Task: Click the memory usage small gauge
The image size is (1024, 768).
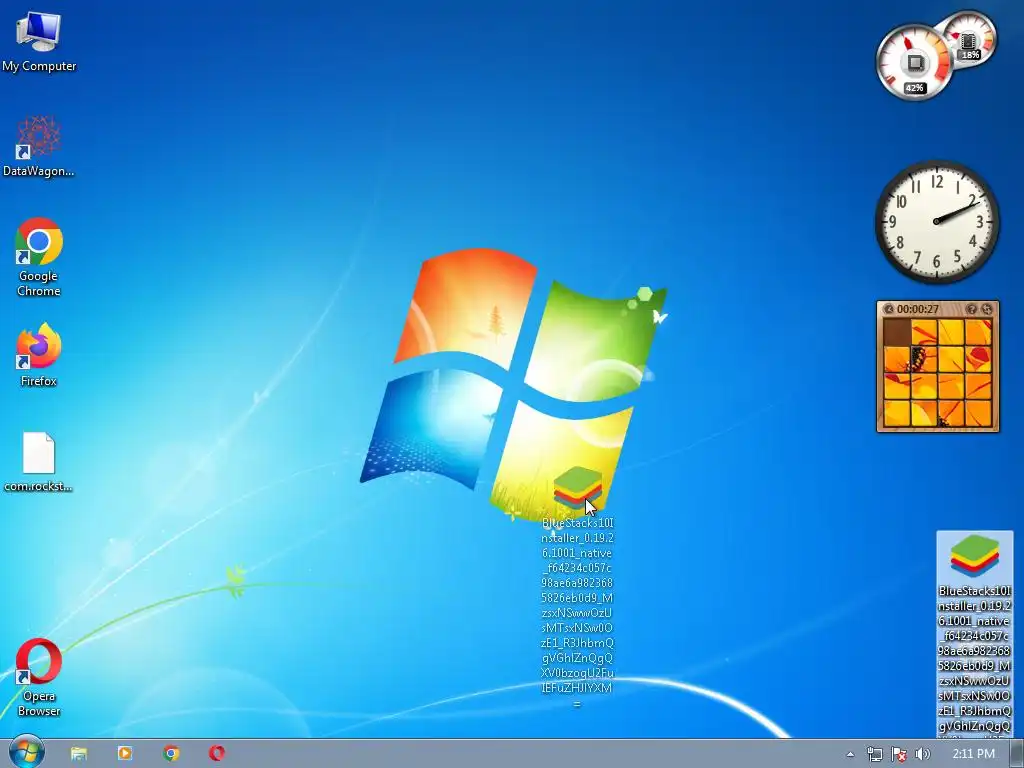Action: (970, 38)
